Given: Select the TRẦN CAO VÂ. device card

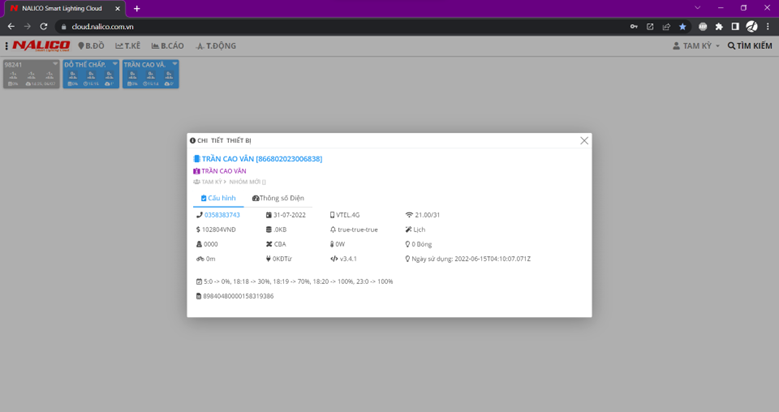Looking at the screenshot, I should click(151, 74).
